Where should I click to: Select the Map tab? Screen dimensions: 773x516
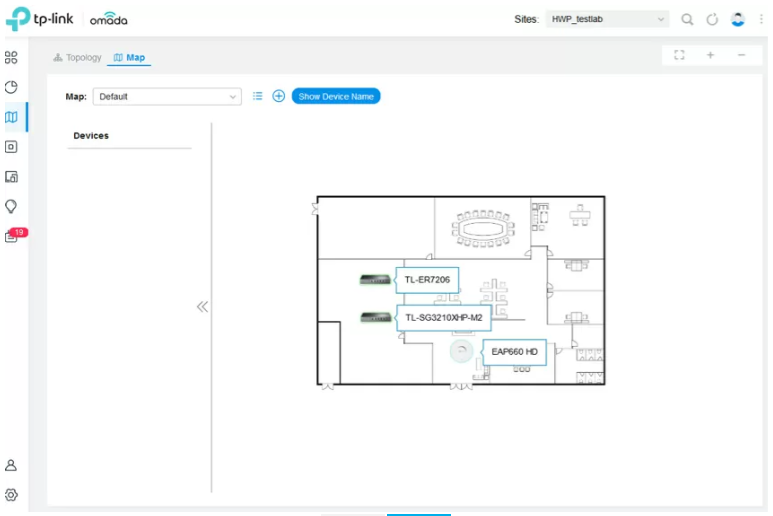click(129, 58)
